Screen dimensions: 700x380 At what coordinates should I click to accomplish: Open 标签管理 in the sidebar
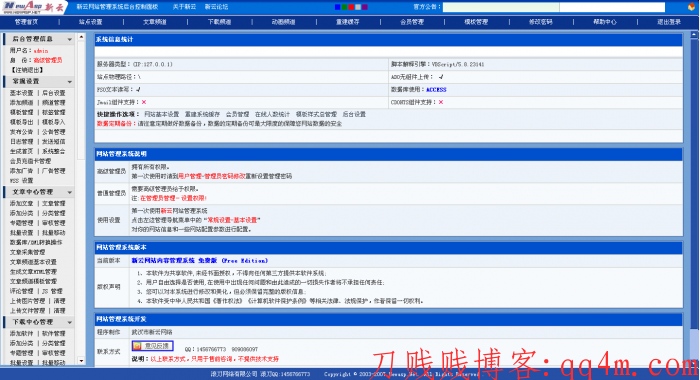54,113
